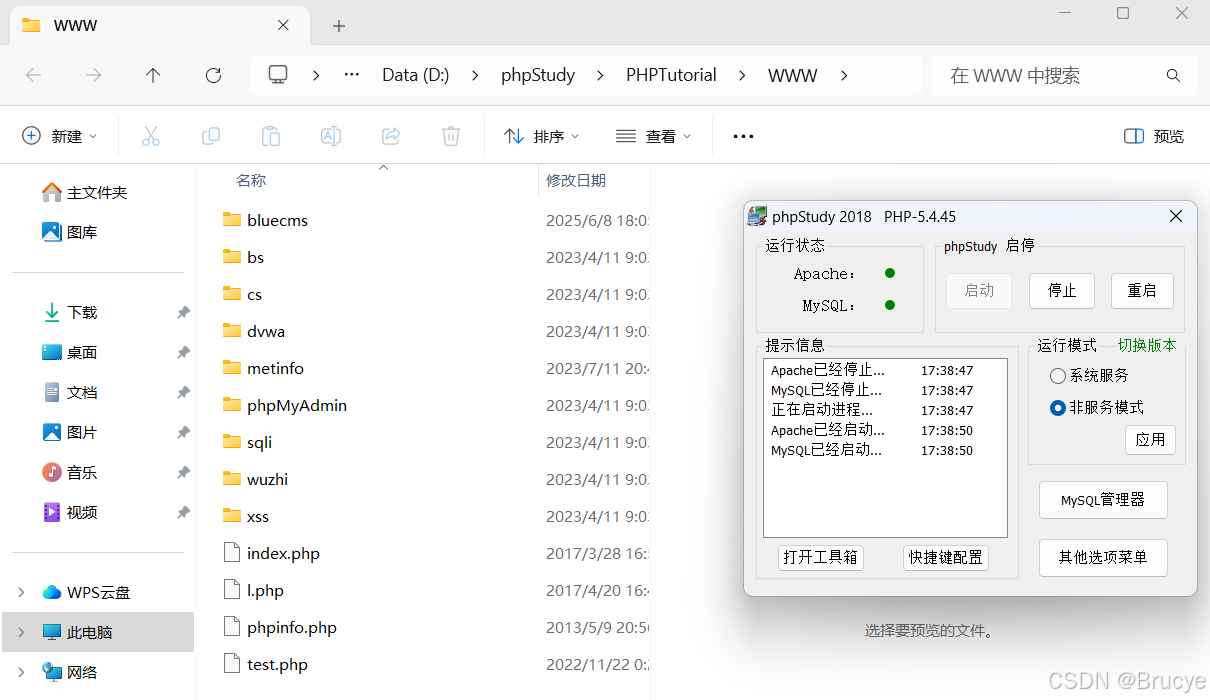
Task: Click Data (D:) breadcrumb
Action: 416,75
